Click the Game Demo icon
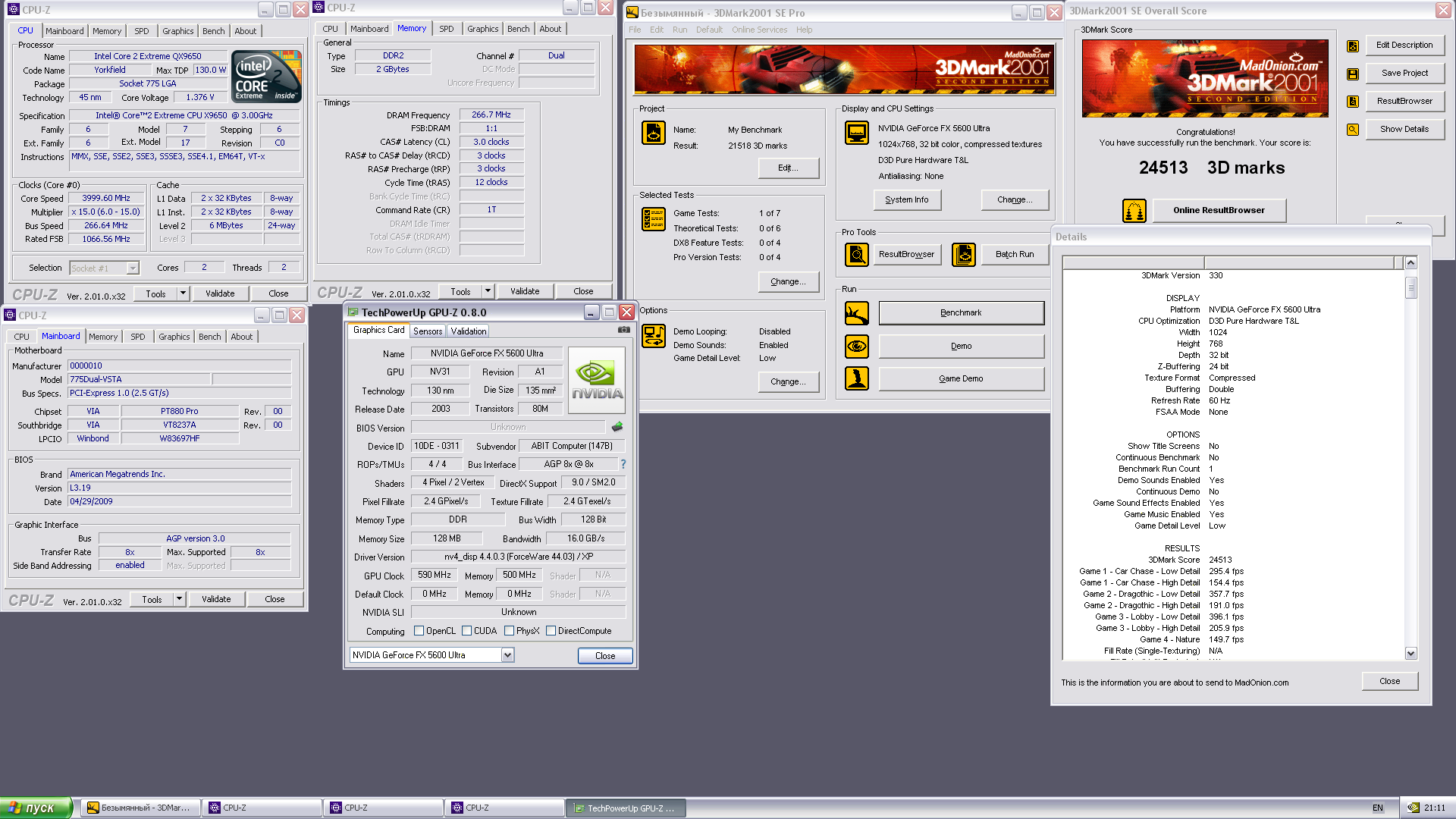 (857, 378)
